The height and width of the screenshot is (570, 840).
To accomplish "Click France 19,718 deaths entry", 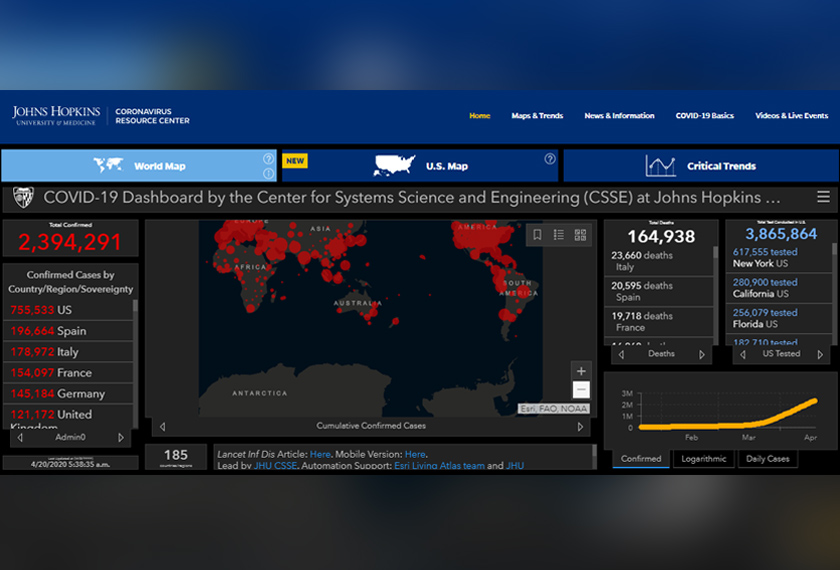I will pos(658,321).
